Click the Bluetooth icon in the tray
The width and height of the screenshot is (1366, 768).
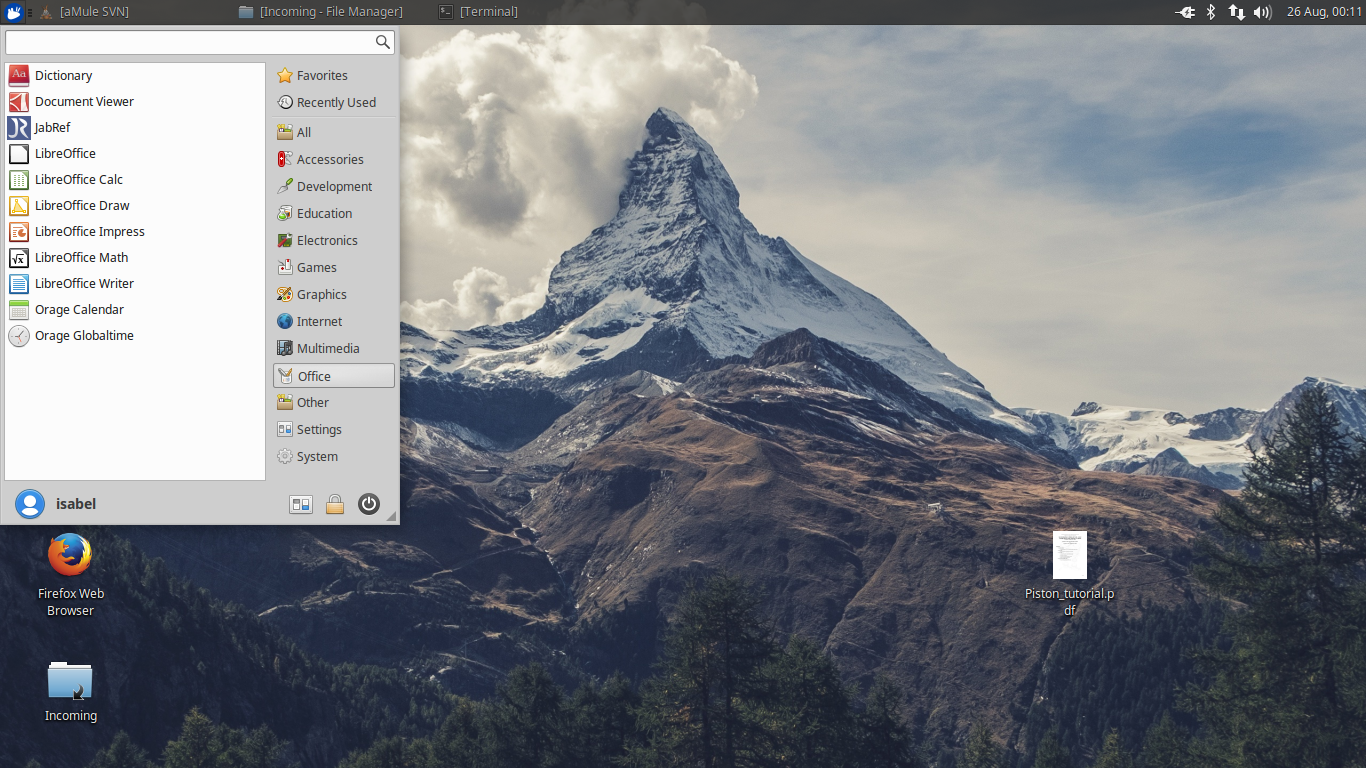point(1211,12)
